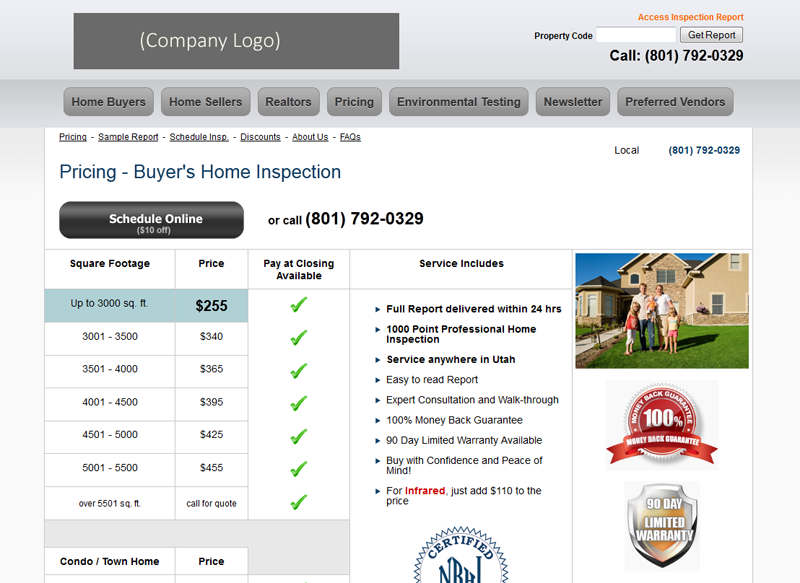The width and height of the screenshot is (800, 583).
Task: Click the green checkmark in the $255 row
Action: pyautogui.click(x=298, y=305)
